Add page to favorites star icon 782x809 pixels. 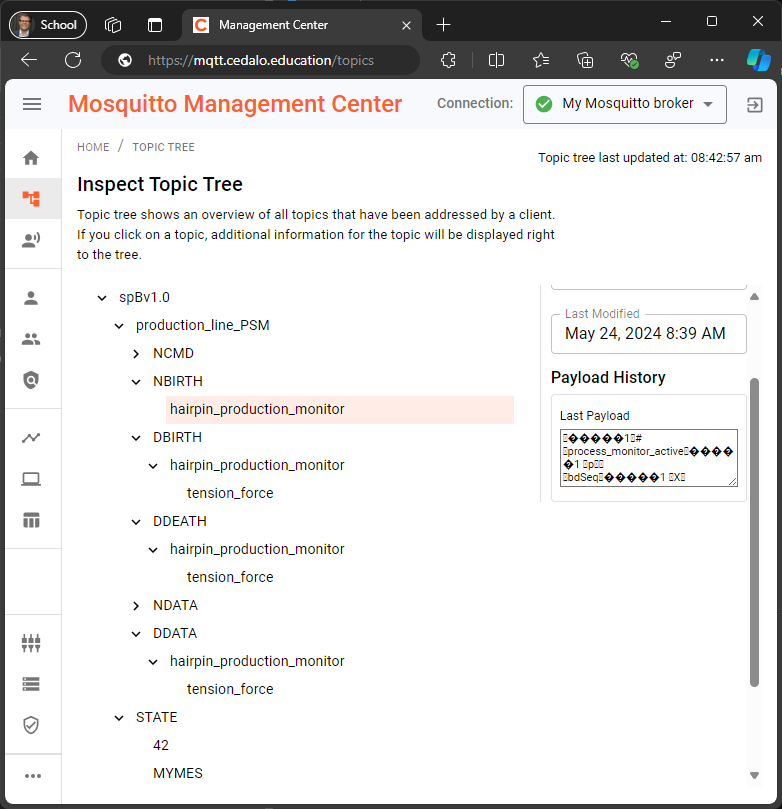pyautogui.click(x=541, y=60)
